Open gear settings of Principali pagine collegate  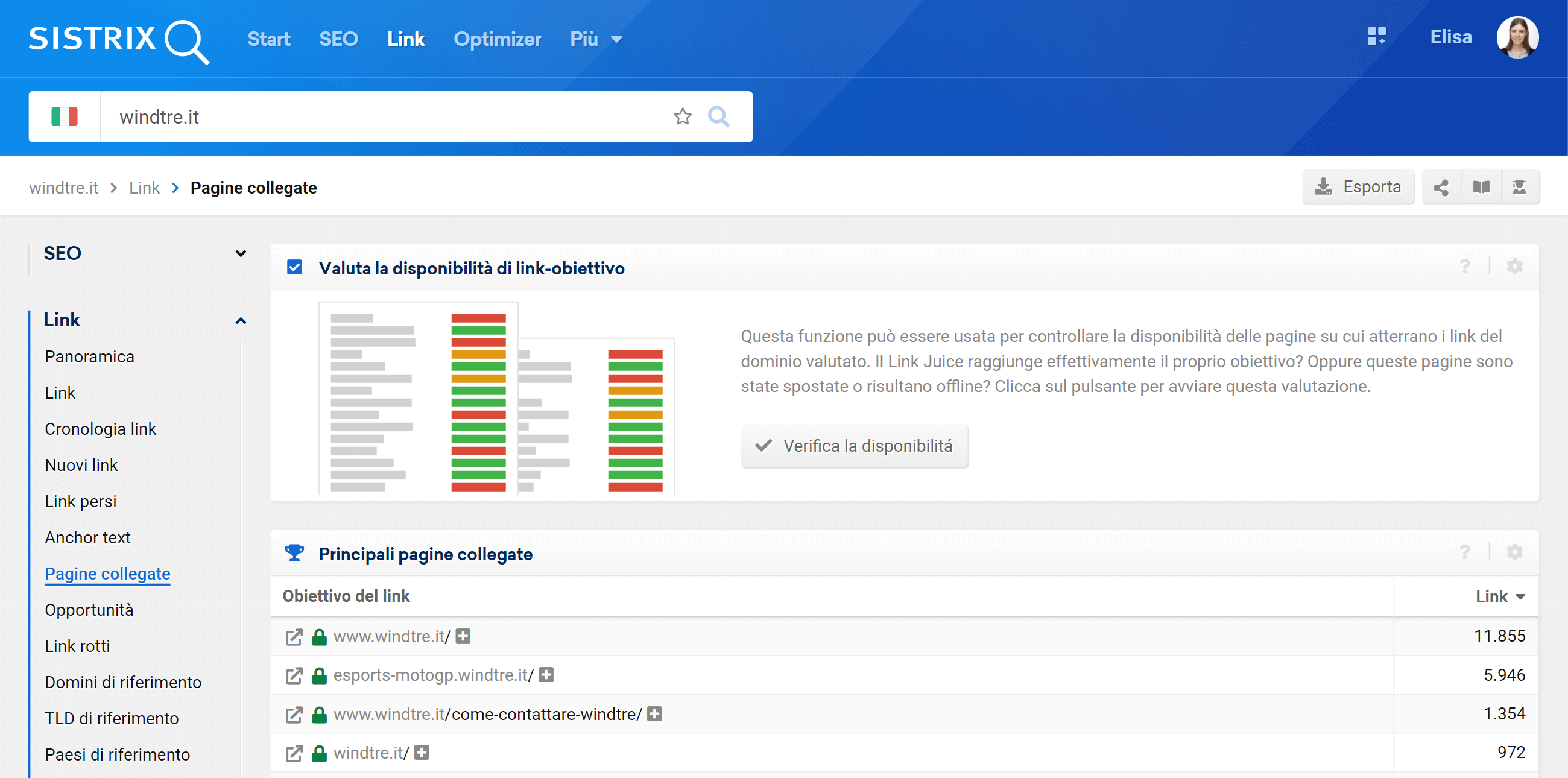click(1514, 552)
